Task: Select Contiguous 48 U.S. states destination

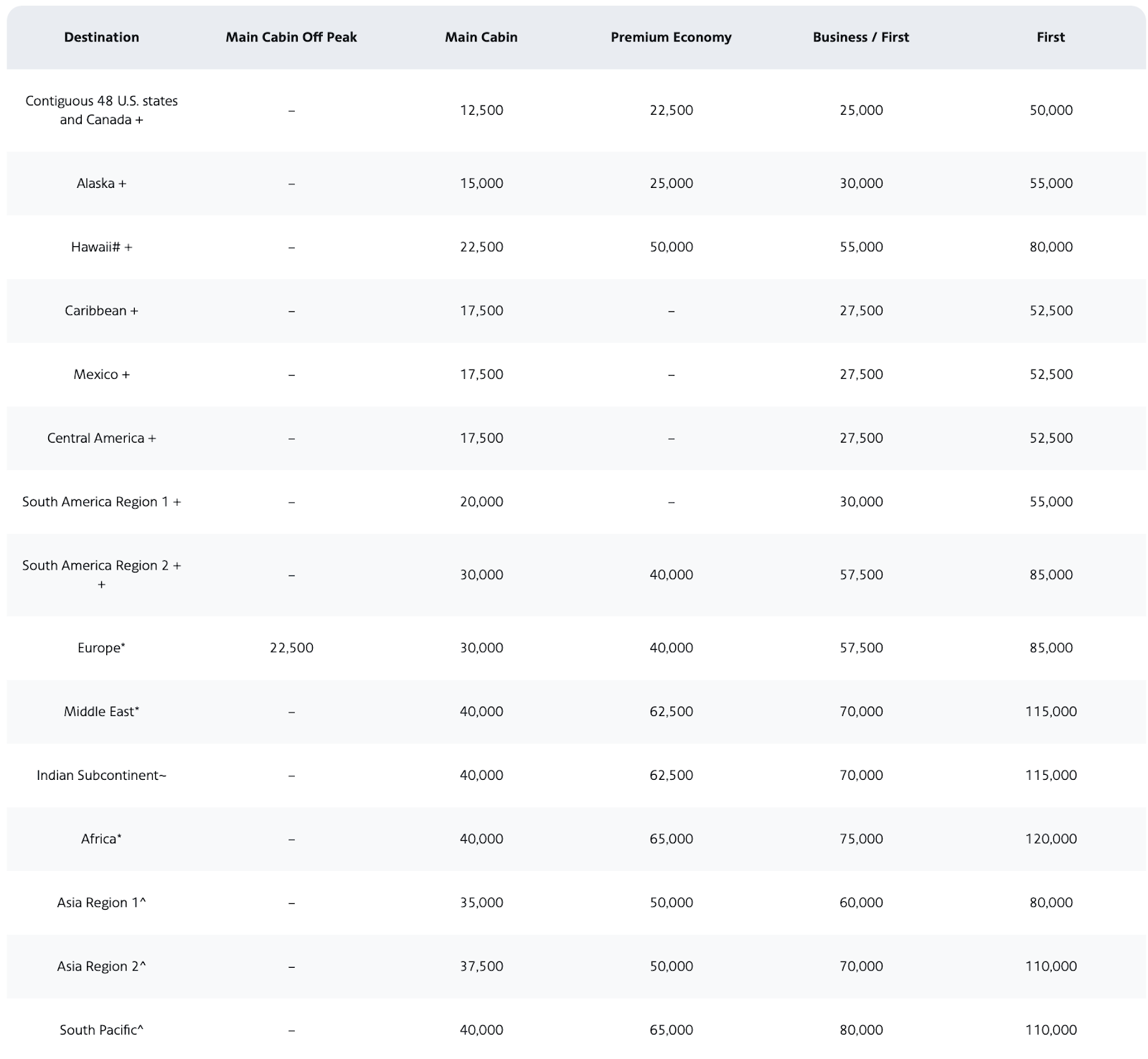Action: point(101,110)
